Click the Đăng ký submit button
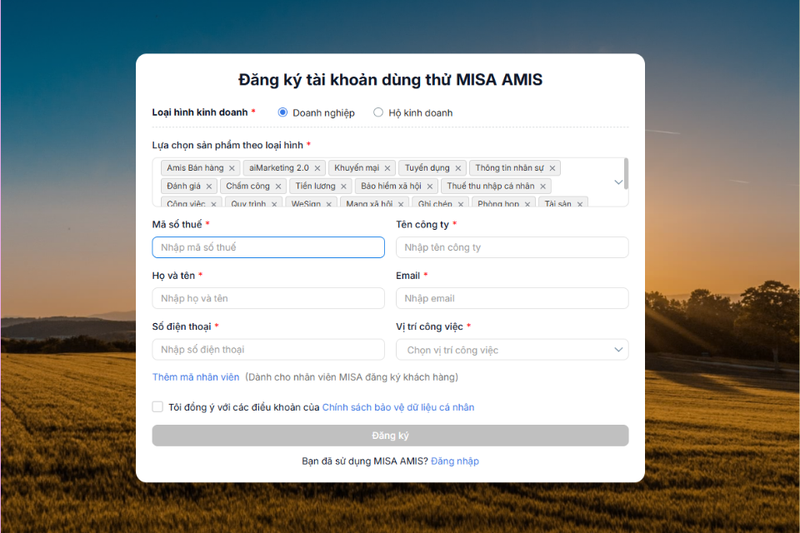The image size is (800, 533). pyautogui.click(x=390, y=436)
